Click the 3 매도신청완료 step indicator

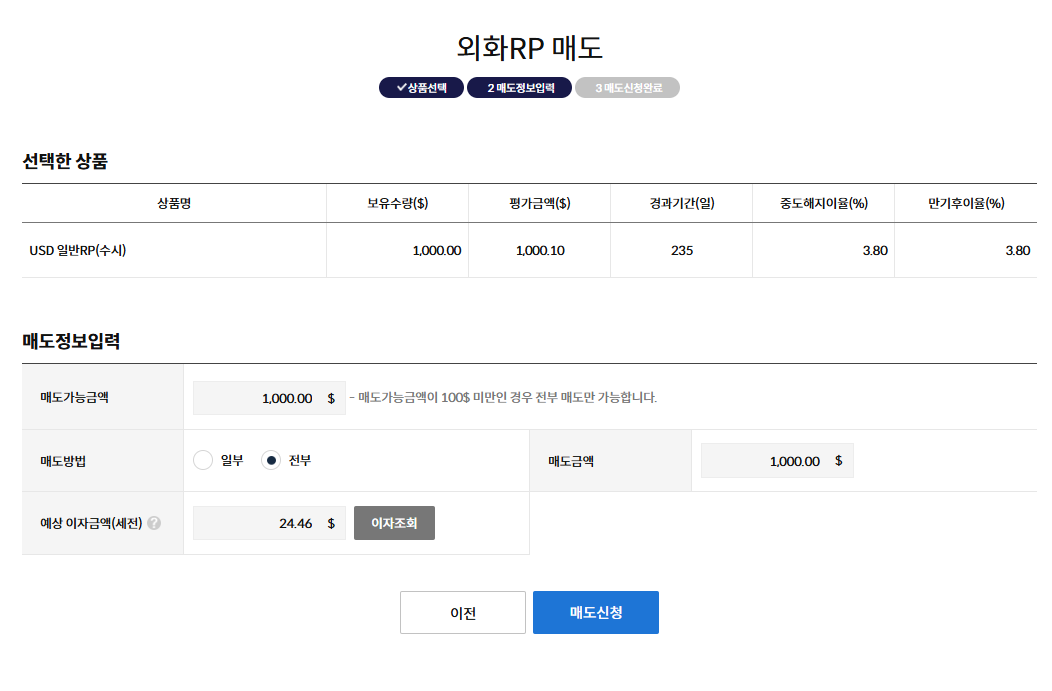626,87
